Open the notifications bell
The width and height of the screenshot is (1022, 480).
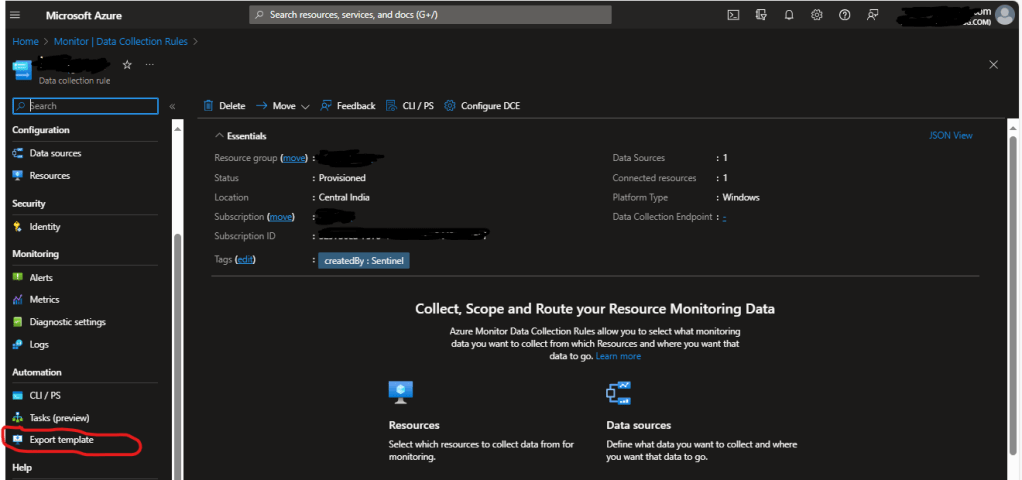tap(789, 15)
